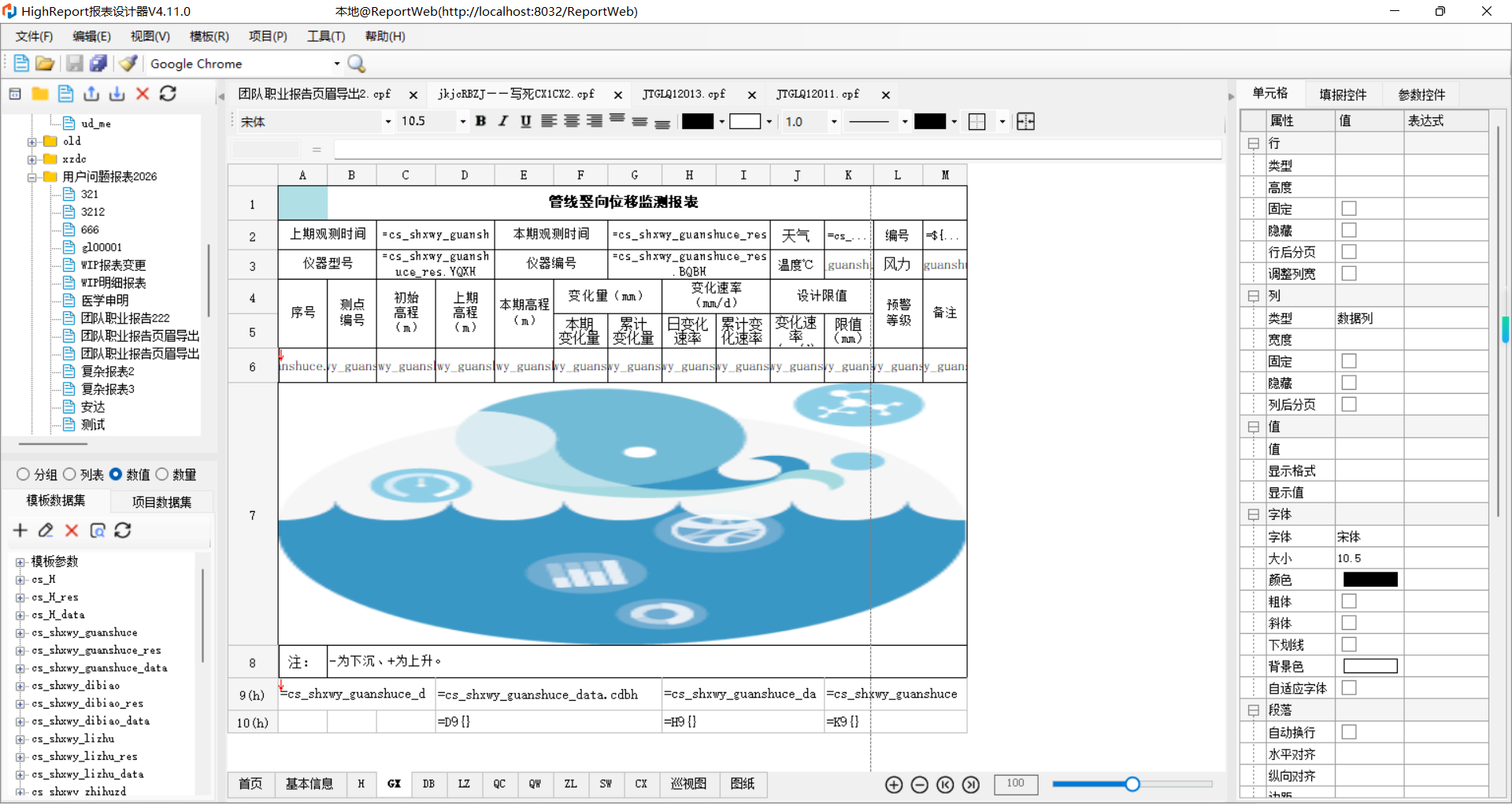
Task: Create a new report with the New file icon
Action: [21, 64]
